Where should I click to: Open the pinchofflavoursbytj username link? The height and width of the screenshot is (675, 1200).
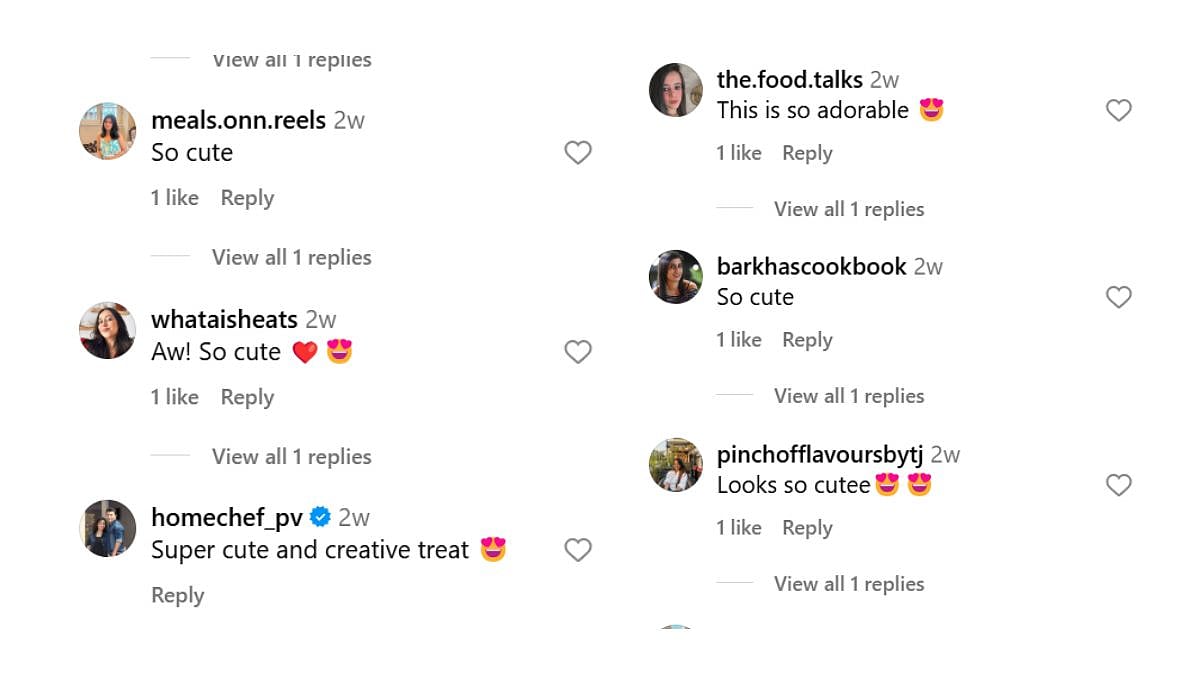tap(819, 454)
